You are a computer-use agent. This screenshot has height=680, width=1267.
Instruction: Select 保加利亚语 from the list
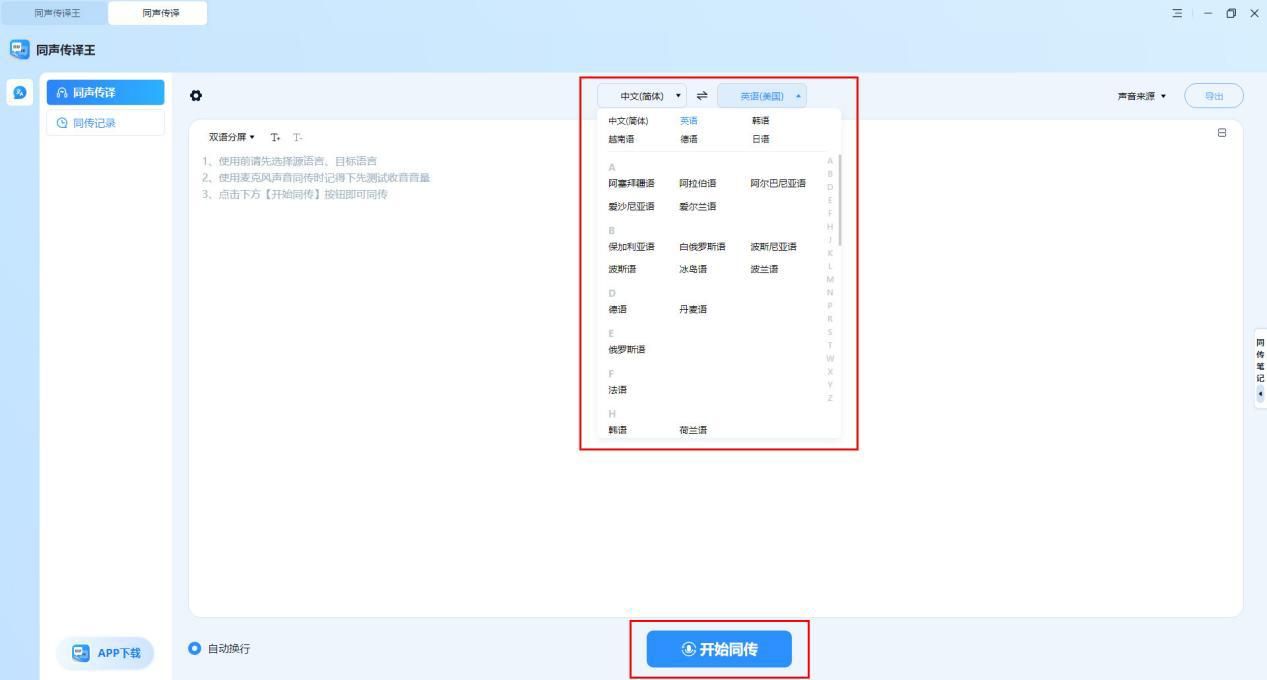(631, 246)
